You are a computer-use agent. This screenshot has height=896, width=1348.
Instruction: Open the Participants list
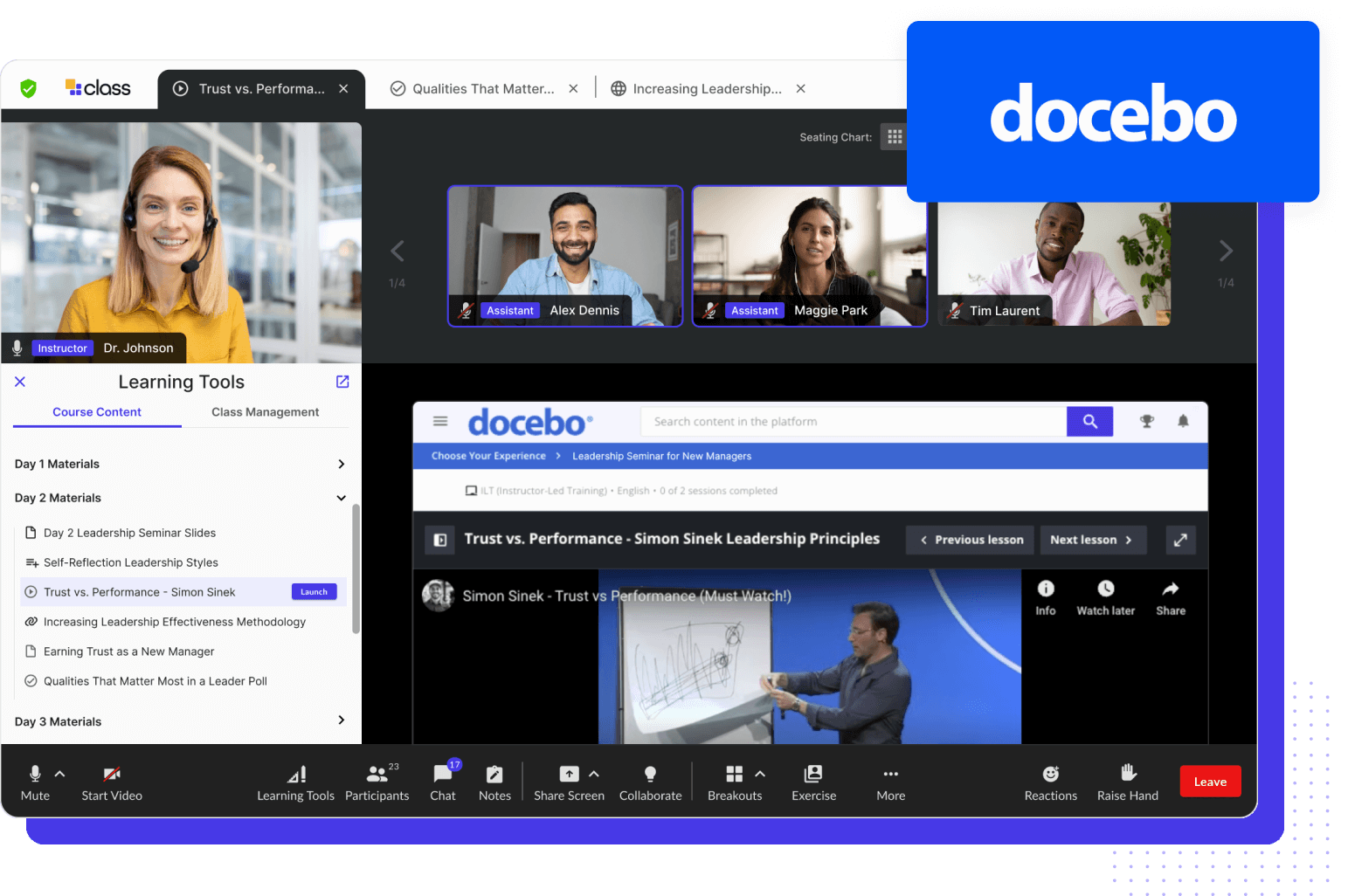point(377,775)
